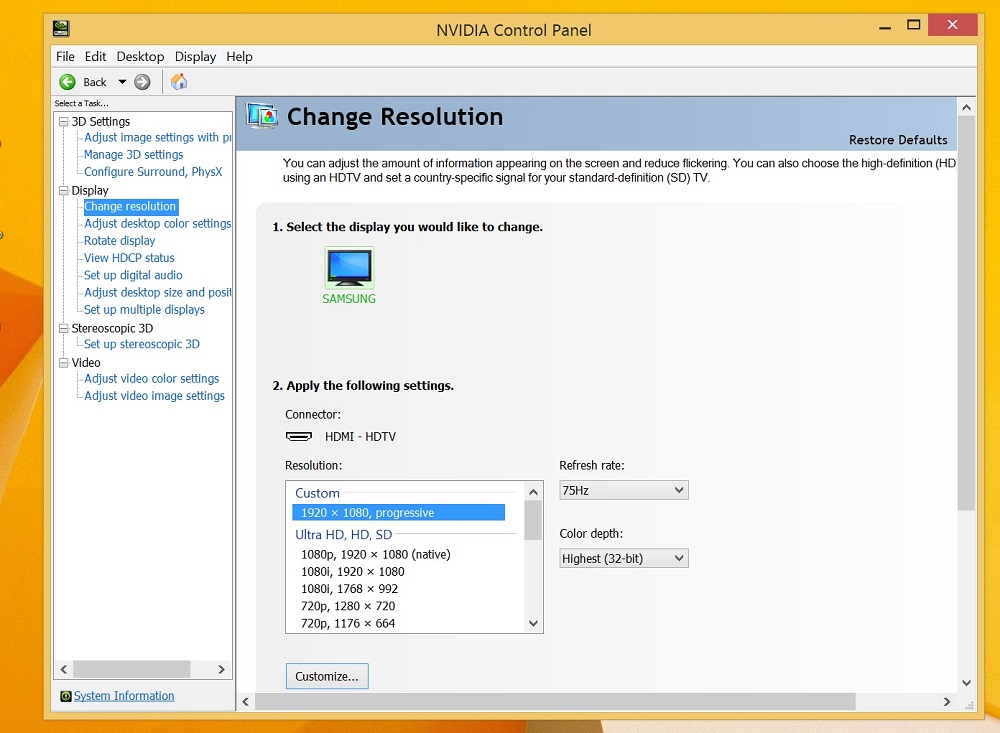This screenshot has width=1000, height=733.
Task: Click the Customize... button
Action: 327,676
